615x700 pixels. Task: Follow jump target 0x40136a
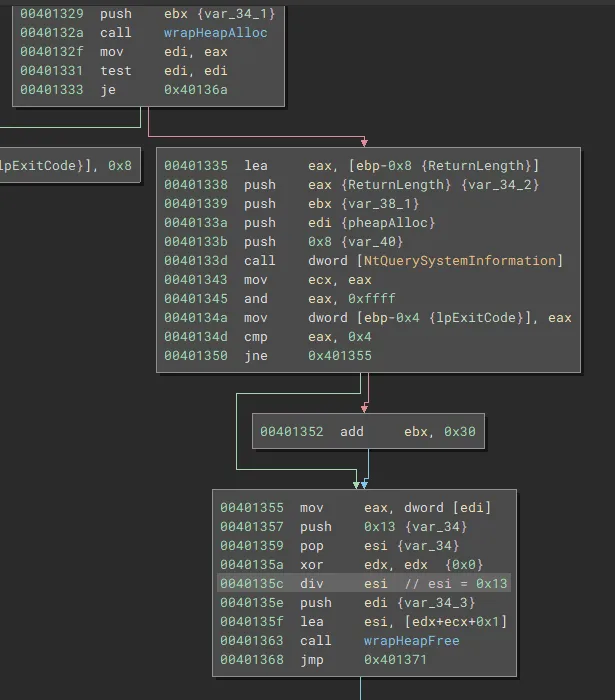(x=195, y=90)
